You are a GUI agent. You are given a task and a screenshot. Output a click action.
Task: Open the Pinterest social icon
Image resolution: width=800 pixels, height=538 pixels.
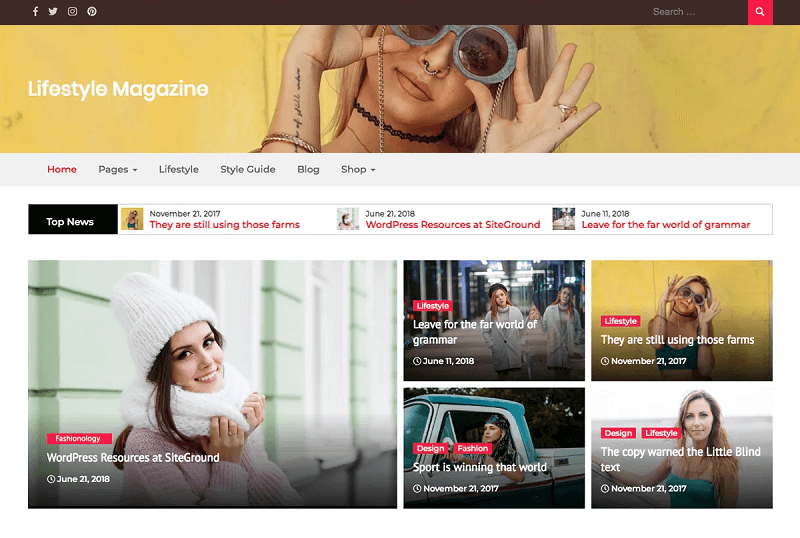pyautogui.click(x=92, y=11)
